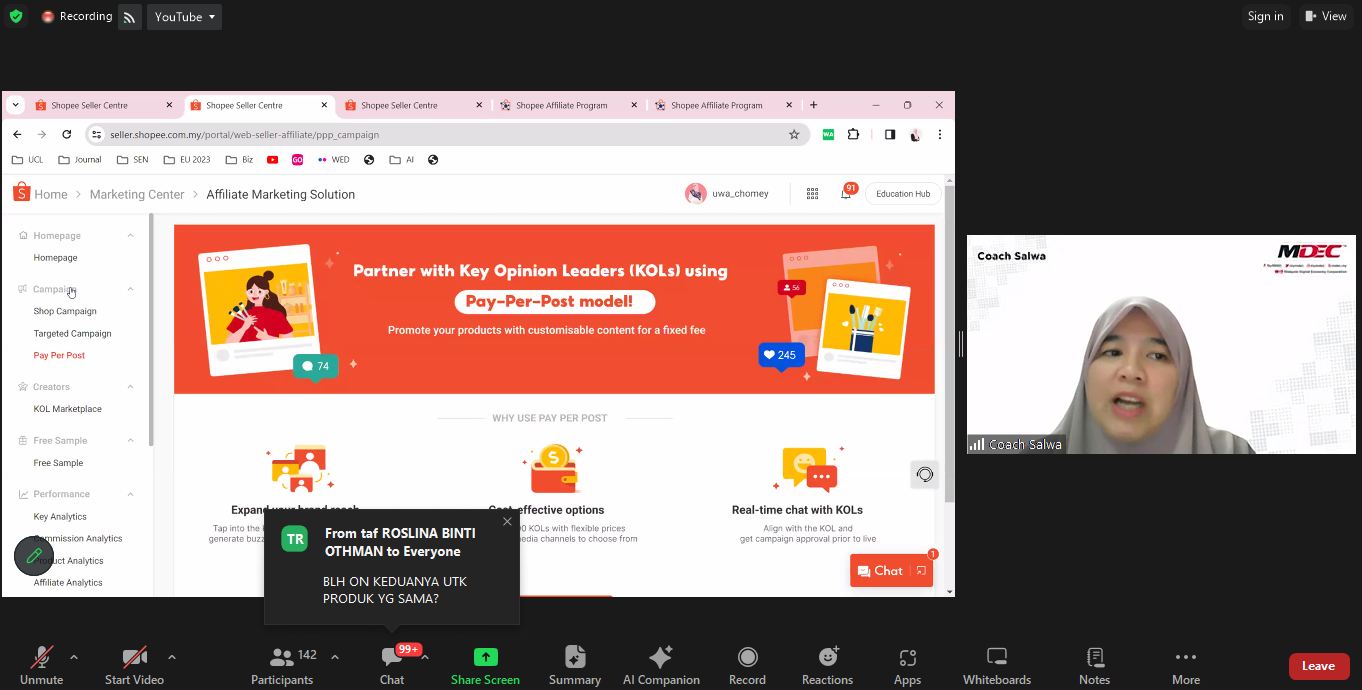The width and height of the screenshot is (1362, 690).
Task: Open Shopee notifications bell
Action: coord(846,194)
